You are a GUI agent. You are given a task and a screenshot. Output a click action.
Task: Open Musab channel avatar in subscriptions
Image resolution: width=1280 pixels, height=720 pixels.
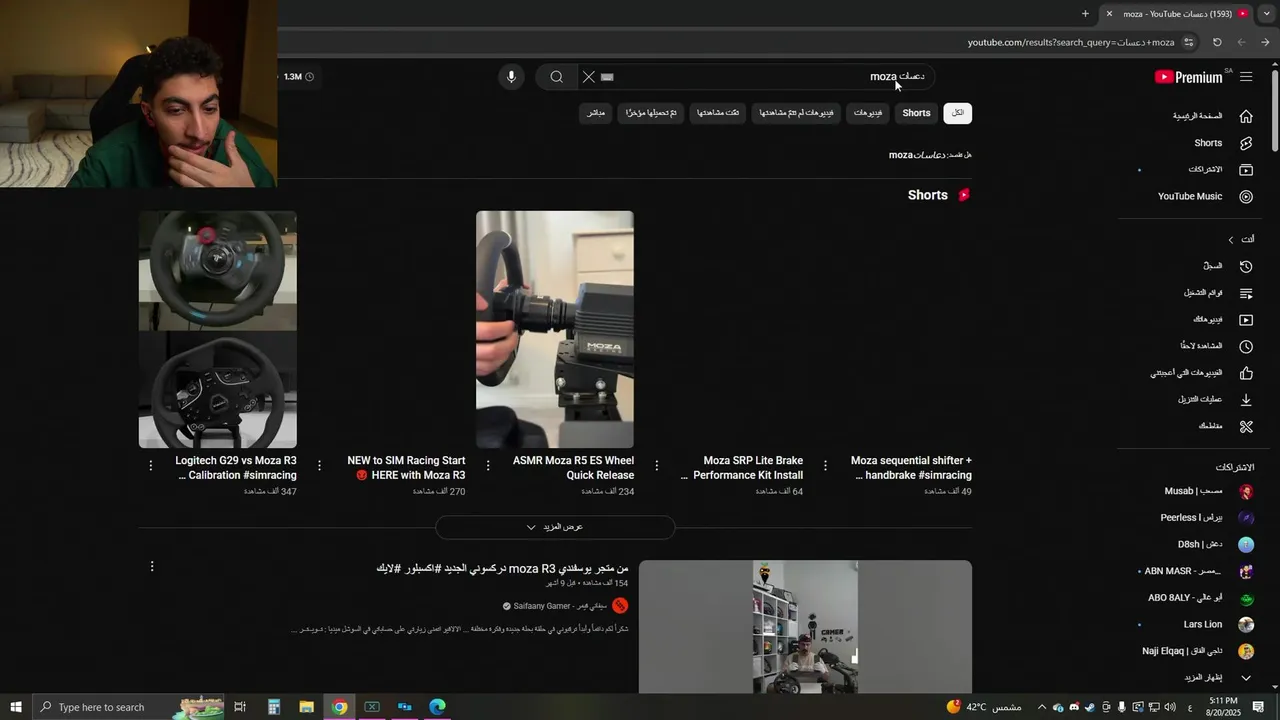coord(1246,492)
